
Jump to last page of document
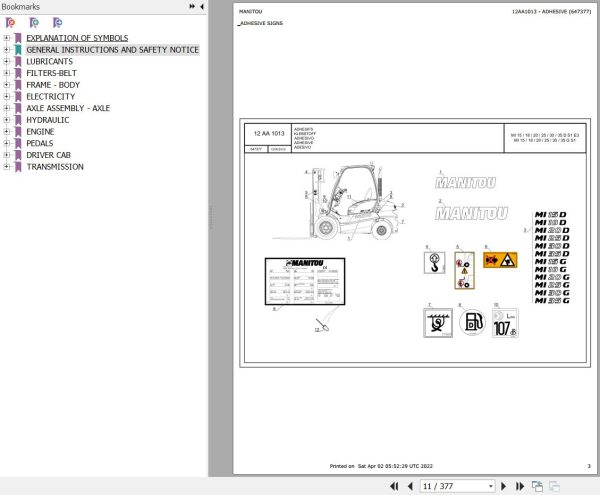pos(520,486)
